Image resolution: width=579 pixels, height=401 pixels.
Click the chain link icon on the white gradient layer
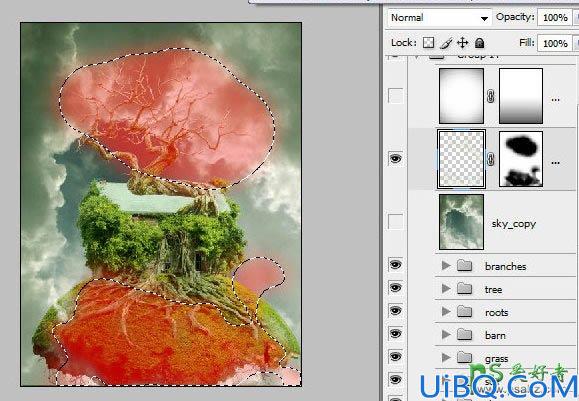click(x=491, y=97)
